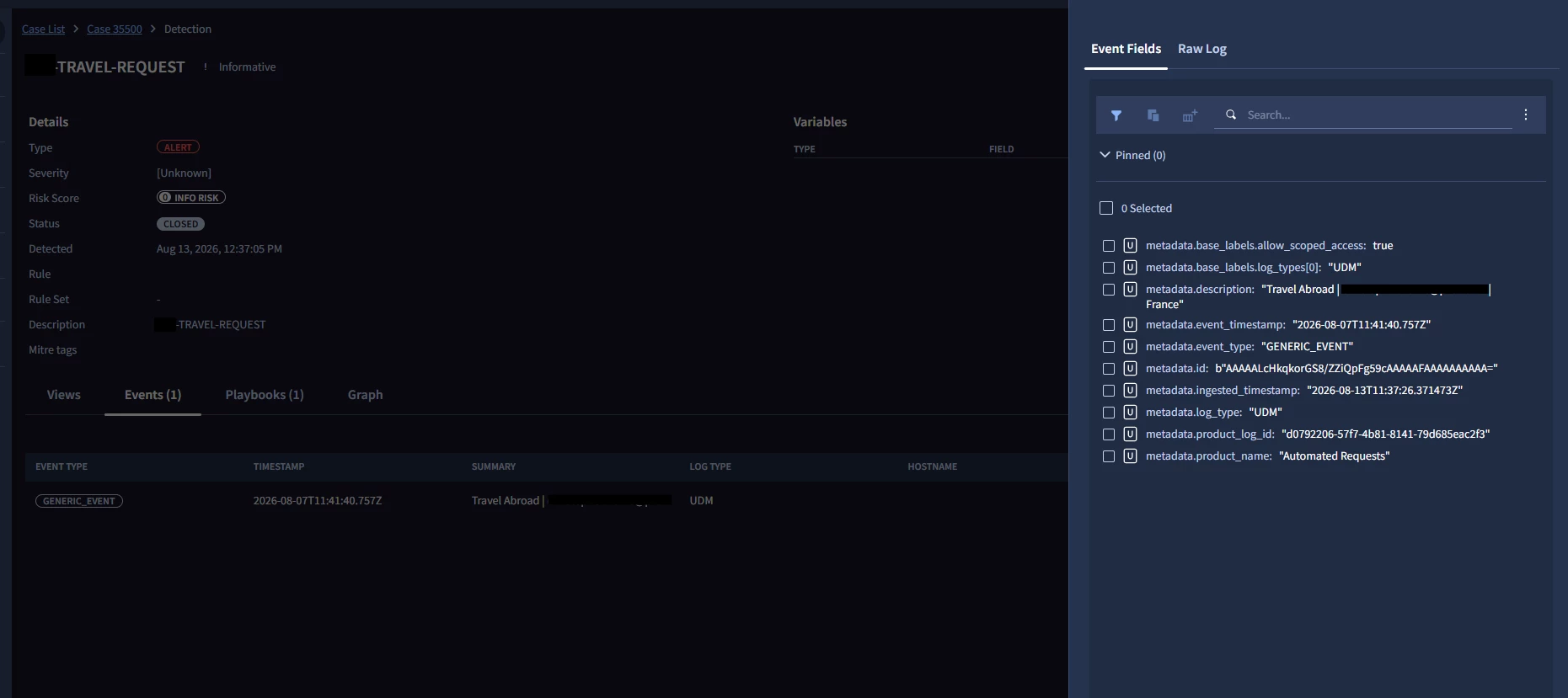This screenshot has width=1568, height=698.
Task: Check the metadata.id checkbox
Action: 1109,369
